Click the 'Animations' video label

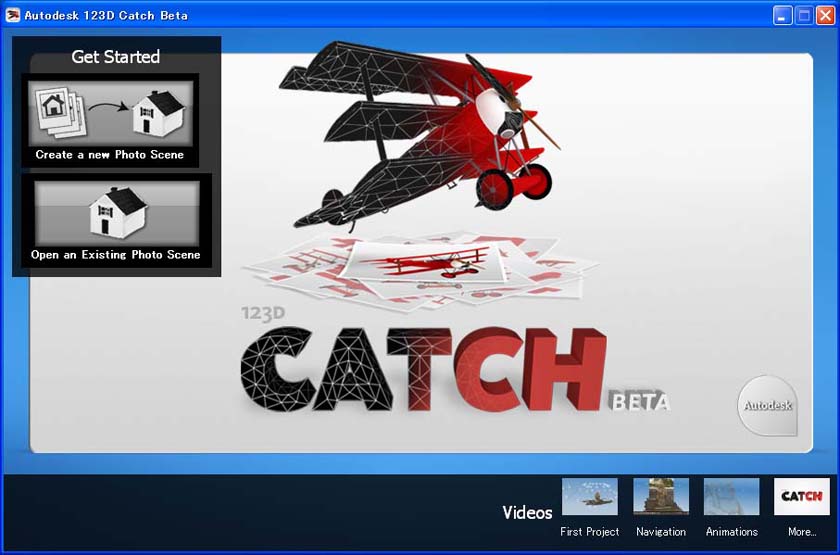coord(731,532)
